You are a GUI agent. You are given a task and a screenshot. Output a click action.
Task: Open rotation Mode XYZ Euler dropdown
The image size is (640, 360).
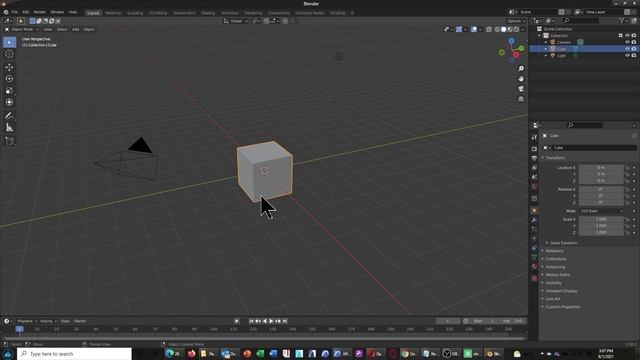click(602, 211)
